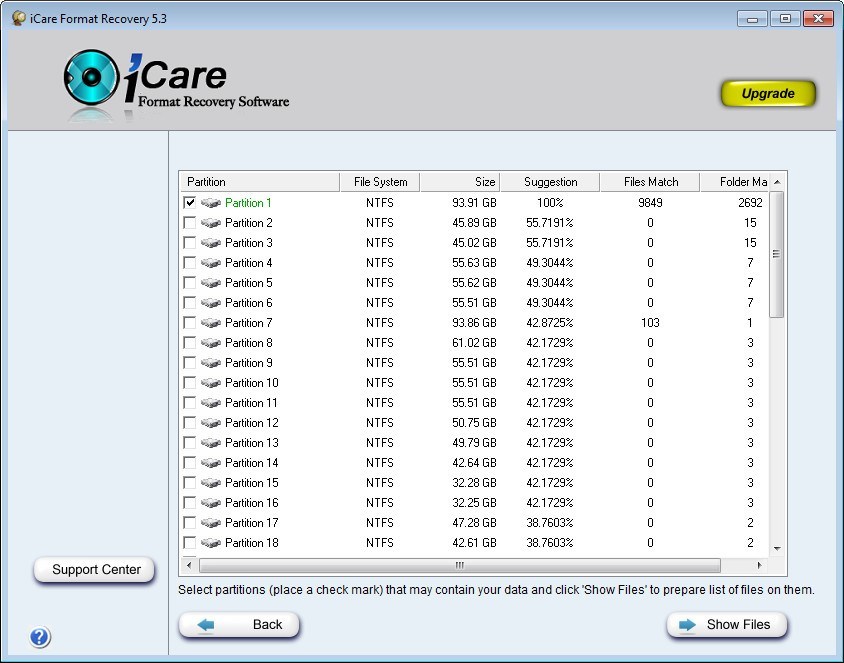Click the drive icon beside Partition 13
This screenshot has height=663, width=844.
pos(211,443)
